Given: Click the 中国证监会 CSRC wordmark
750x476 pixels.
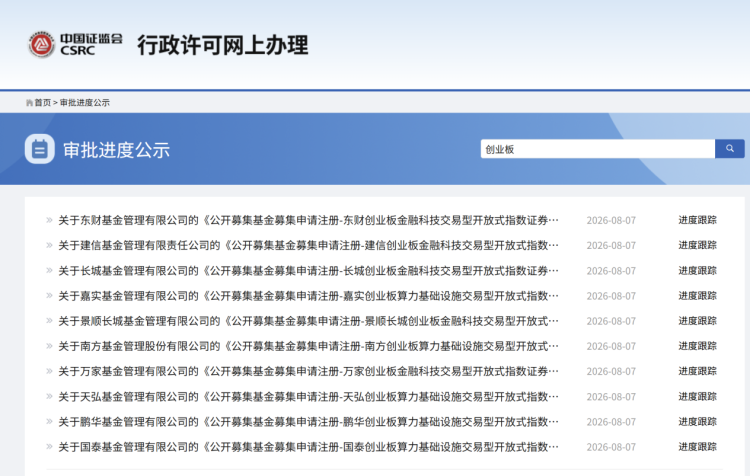Looking at the screenshot, I should tap(91, 44).
